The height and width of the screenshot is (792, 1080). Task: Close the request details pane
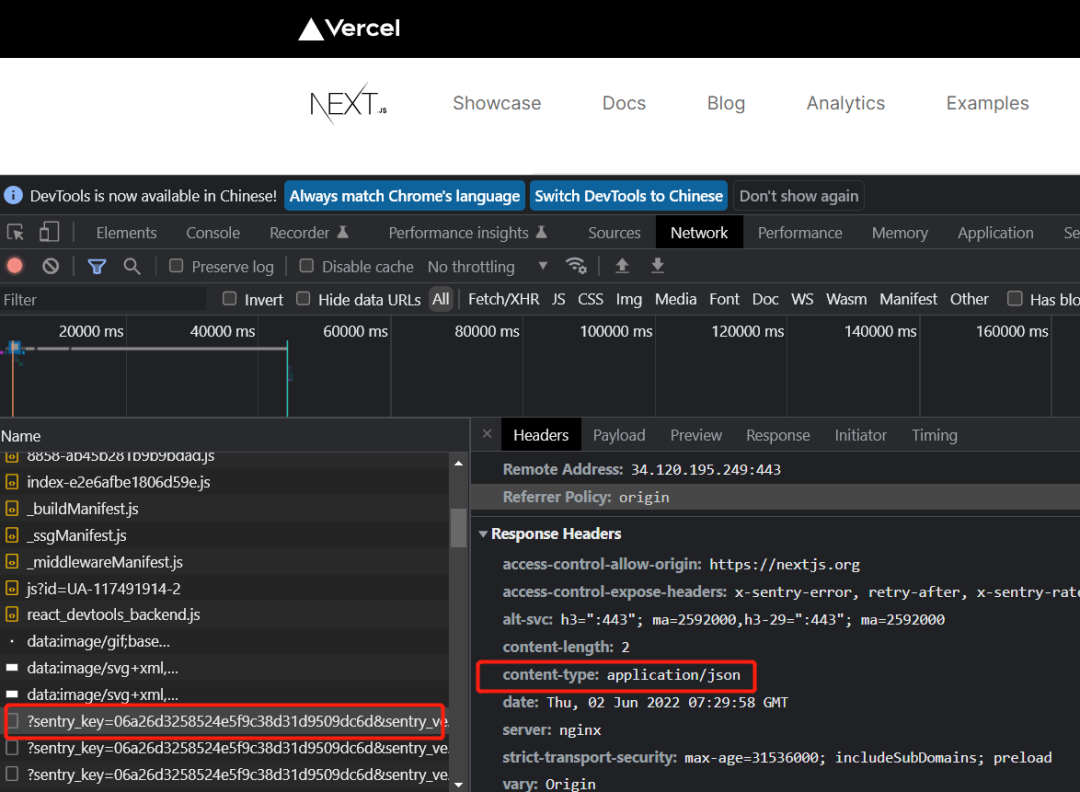[487, 434]
